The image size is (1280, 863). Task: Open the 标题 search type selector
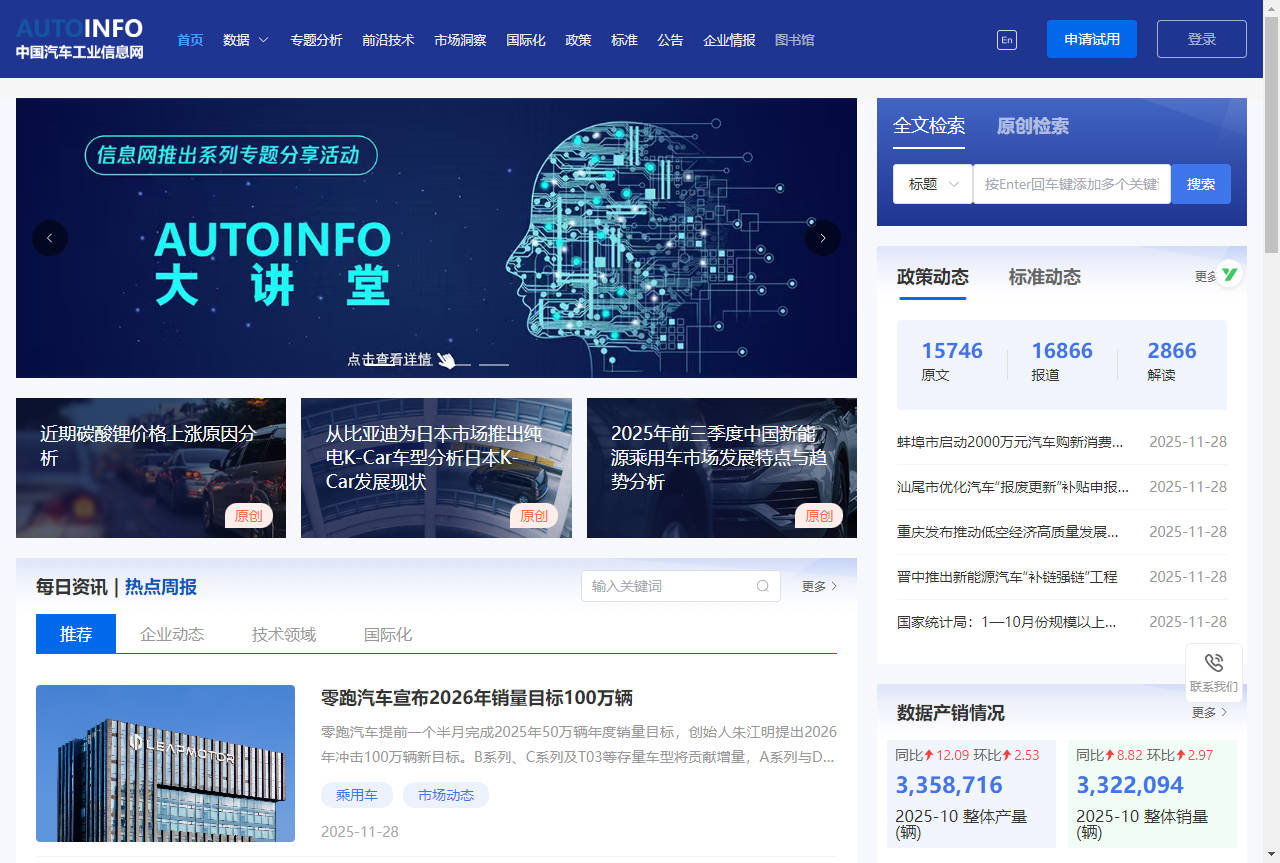[x=932, y=184]
